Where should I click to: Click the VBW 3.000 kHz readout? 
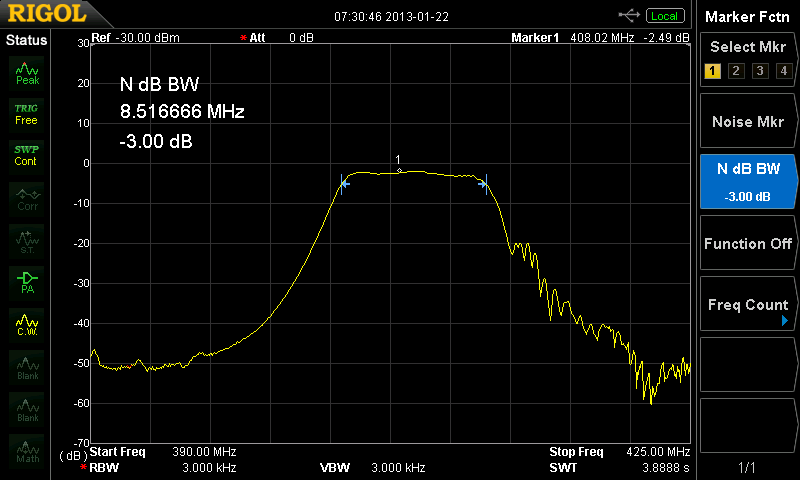[372, 467]
